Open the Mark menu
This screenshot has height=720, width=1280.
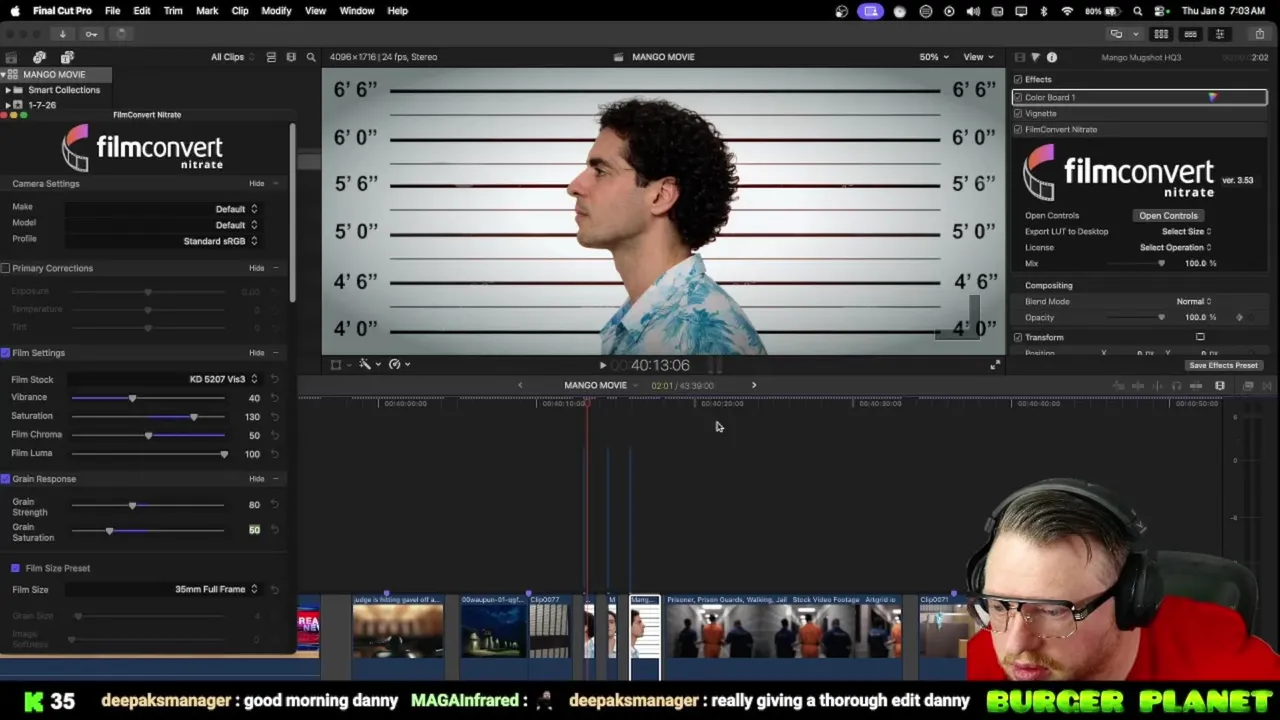click(207, 11)
